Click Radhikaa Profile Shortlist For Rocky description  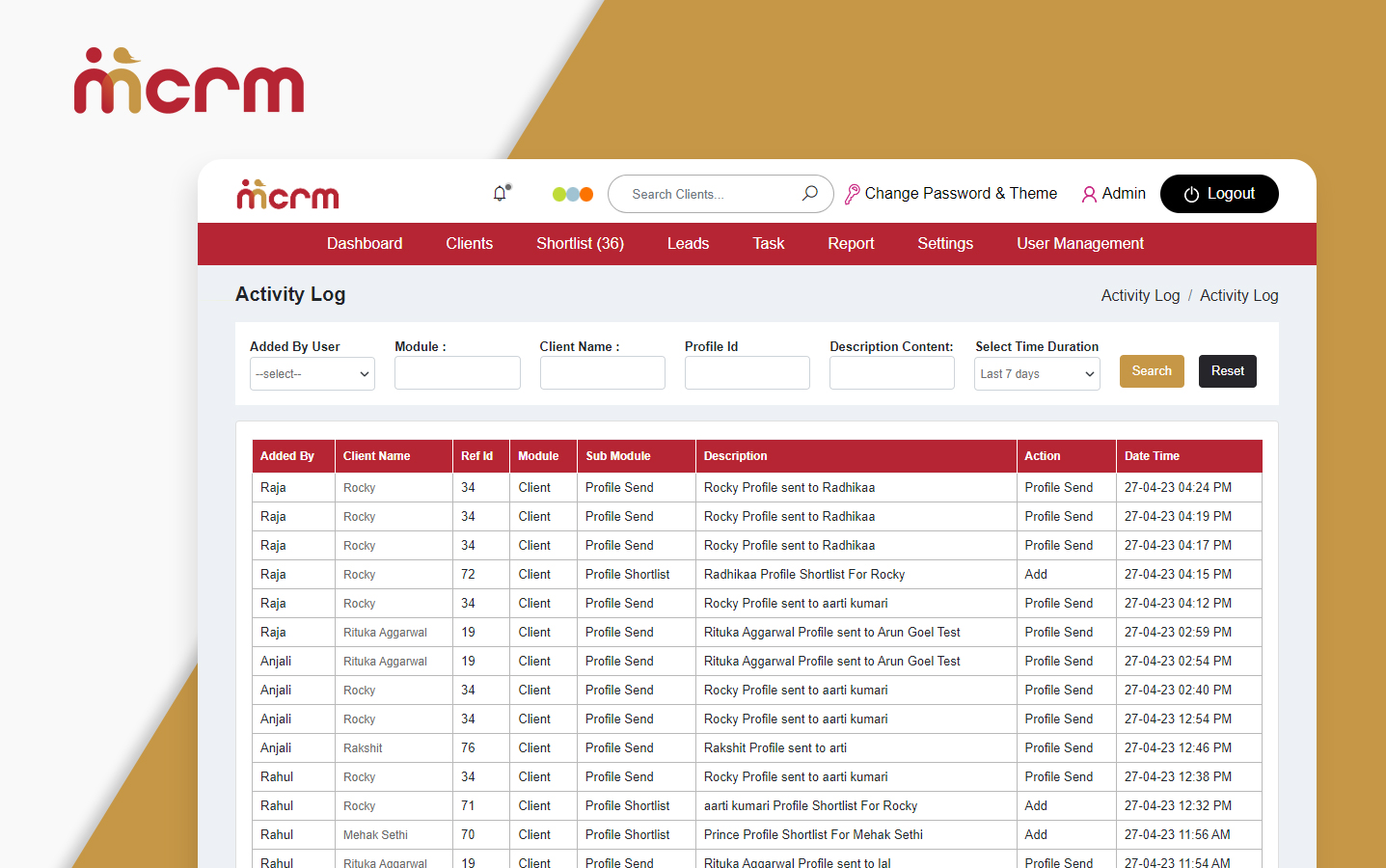pyautogui.click(x=804, y=574)
